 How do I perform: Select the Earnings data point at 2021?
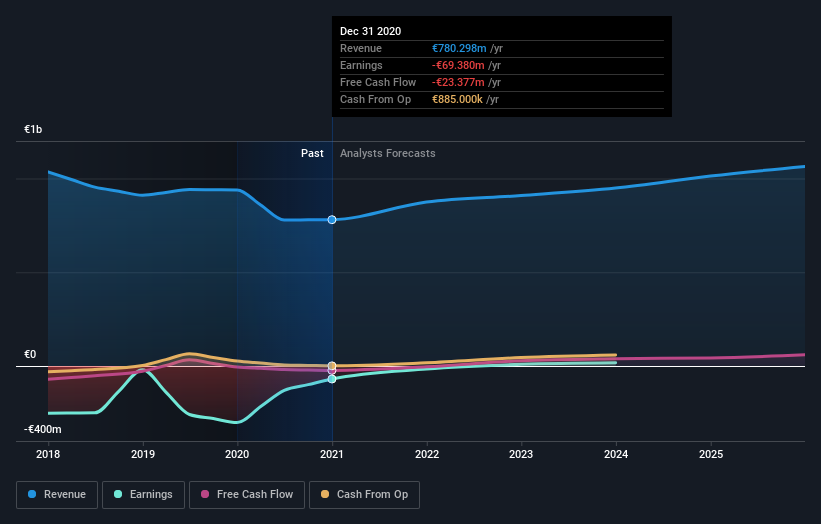click(x=332, y=379)
